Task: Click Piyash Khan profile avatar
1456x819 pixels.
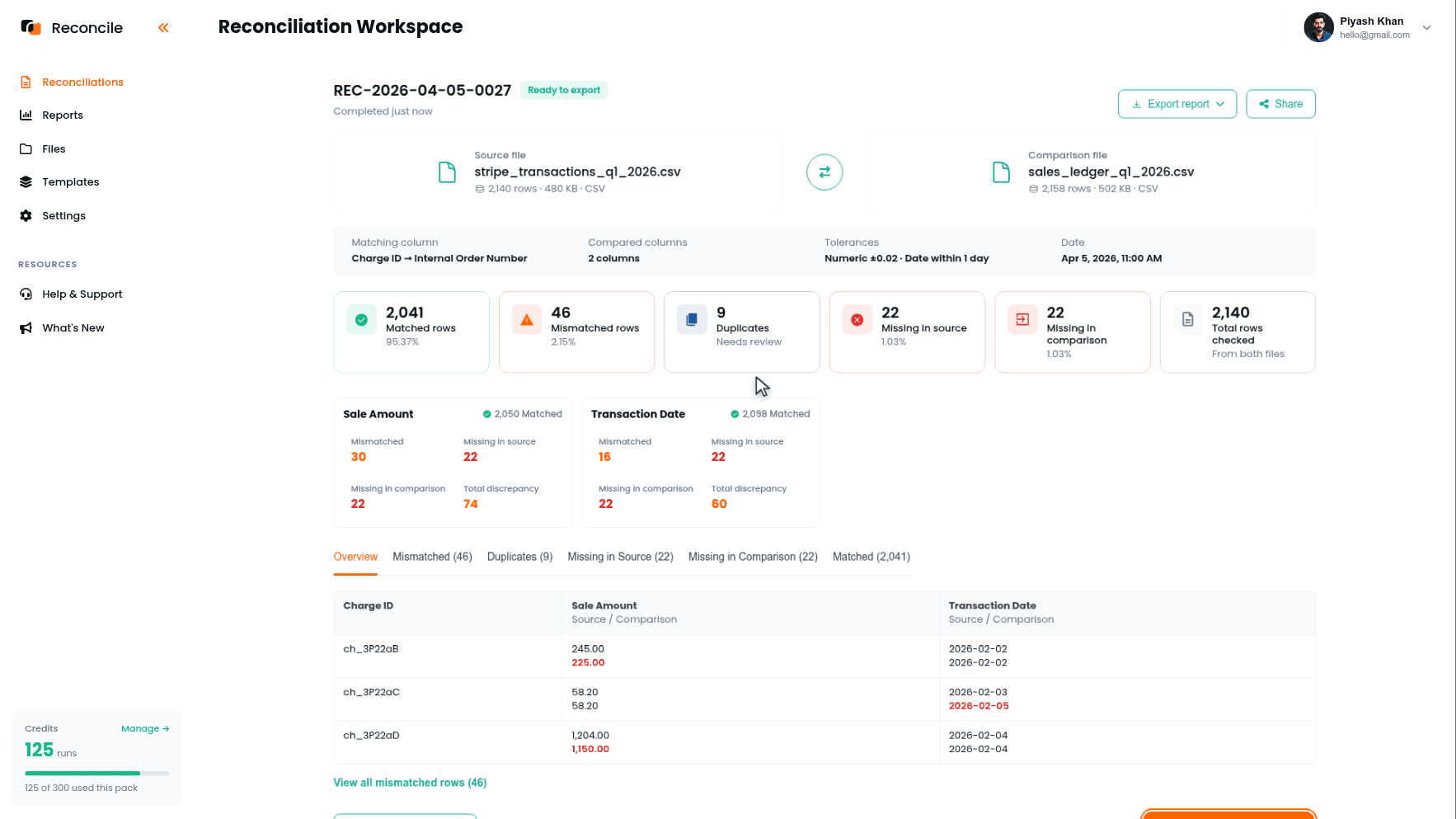Action: pyautogui.click(x=1318, y=27)
